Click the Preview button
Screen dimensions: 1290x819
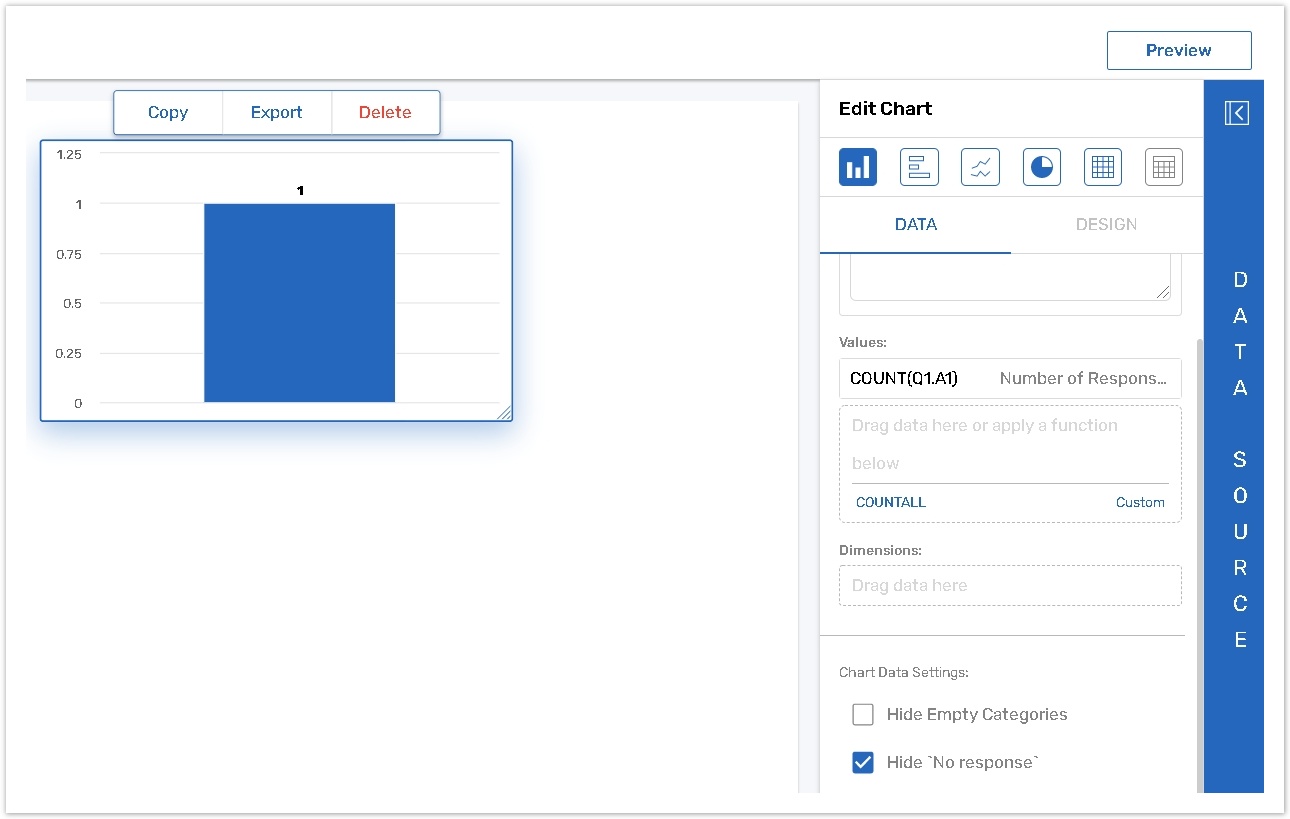coord(1178,50)
